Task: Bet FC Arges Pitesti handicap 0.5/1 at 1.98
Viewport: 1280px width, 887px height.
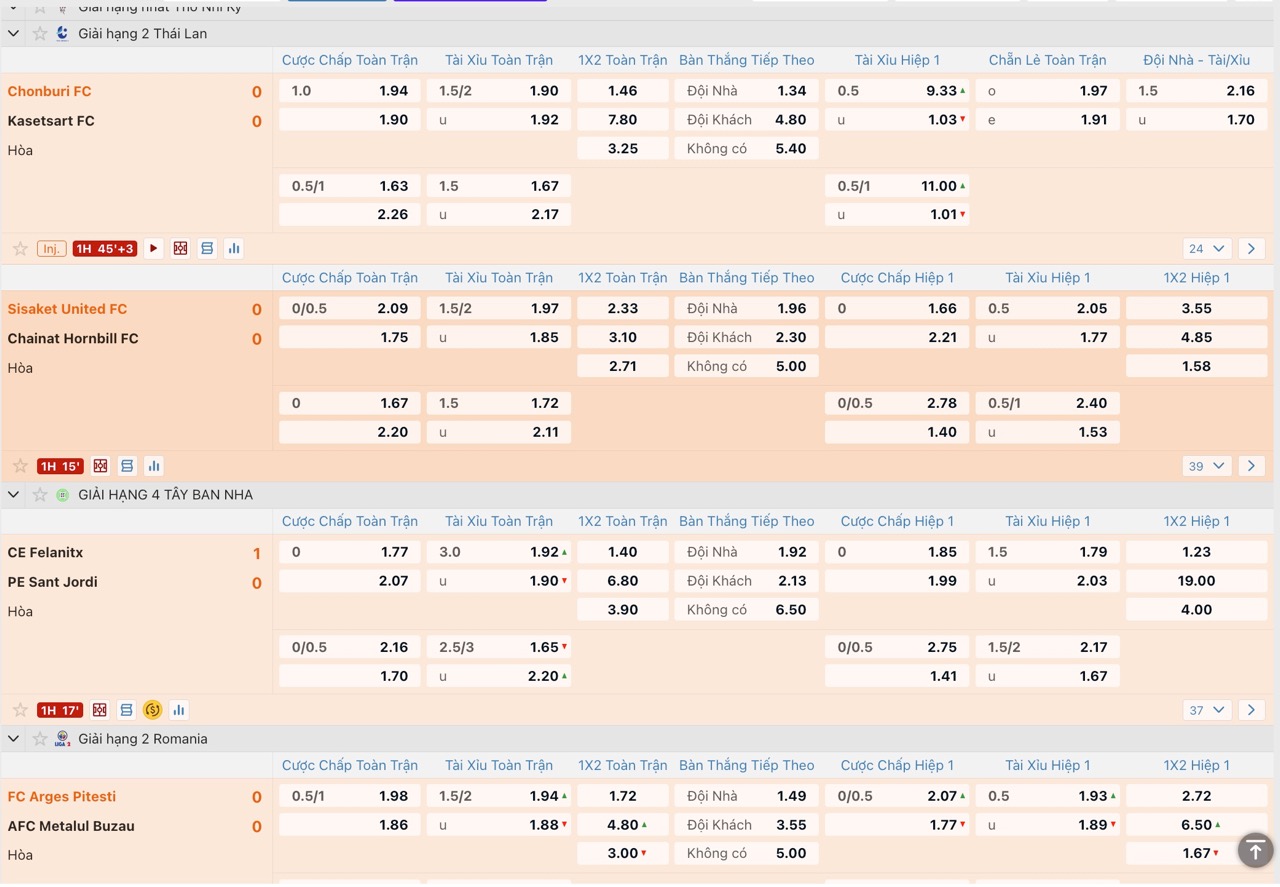Action: click(x=350, y=796)
